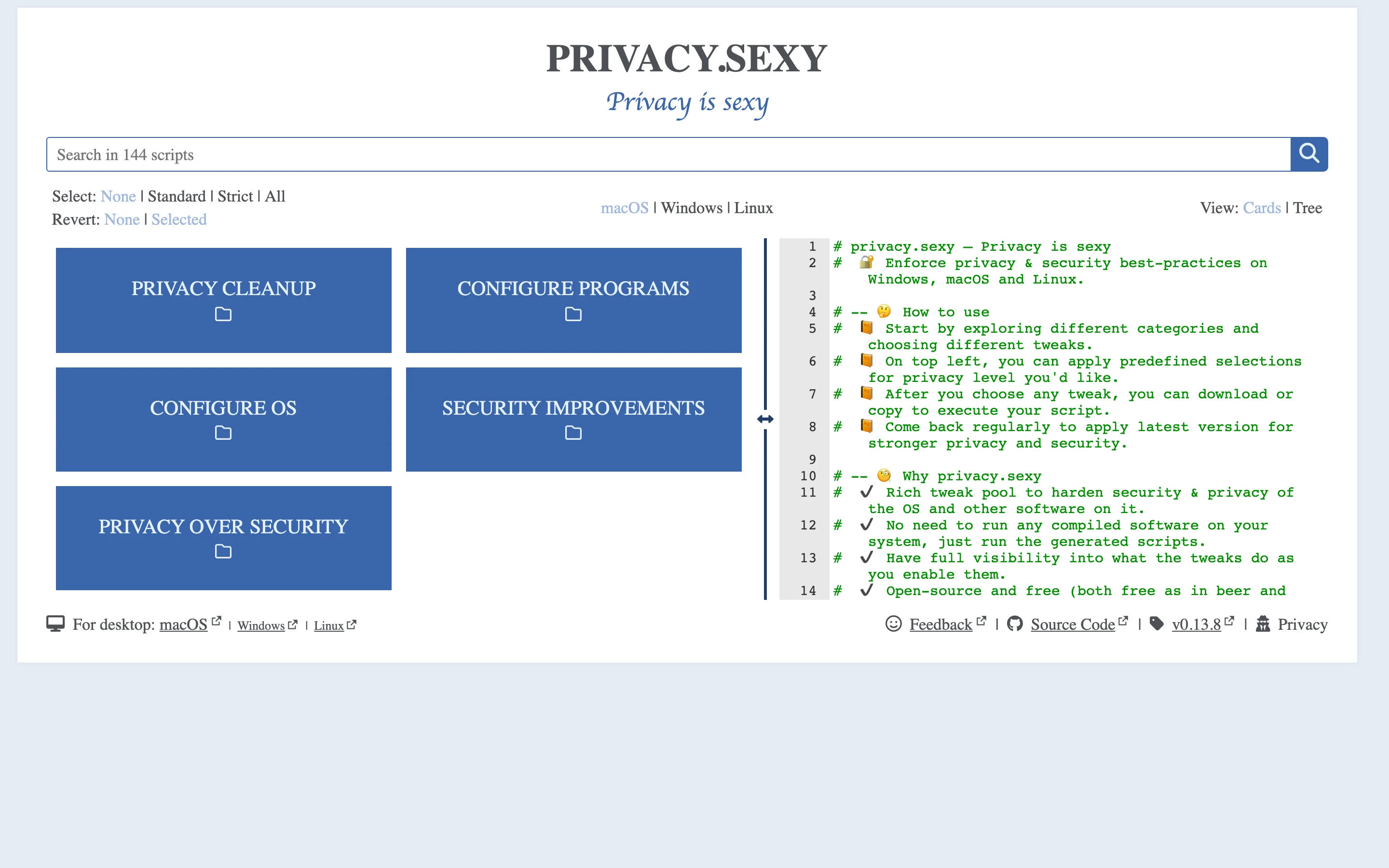This screenshot has height=868, width=1389.
Task: Click code line 1 privacy.sexy comment
Action: [x=972, y=247]
